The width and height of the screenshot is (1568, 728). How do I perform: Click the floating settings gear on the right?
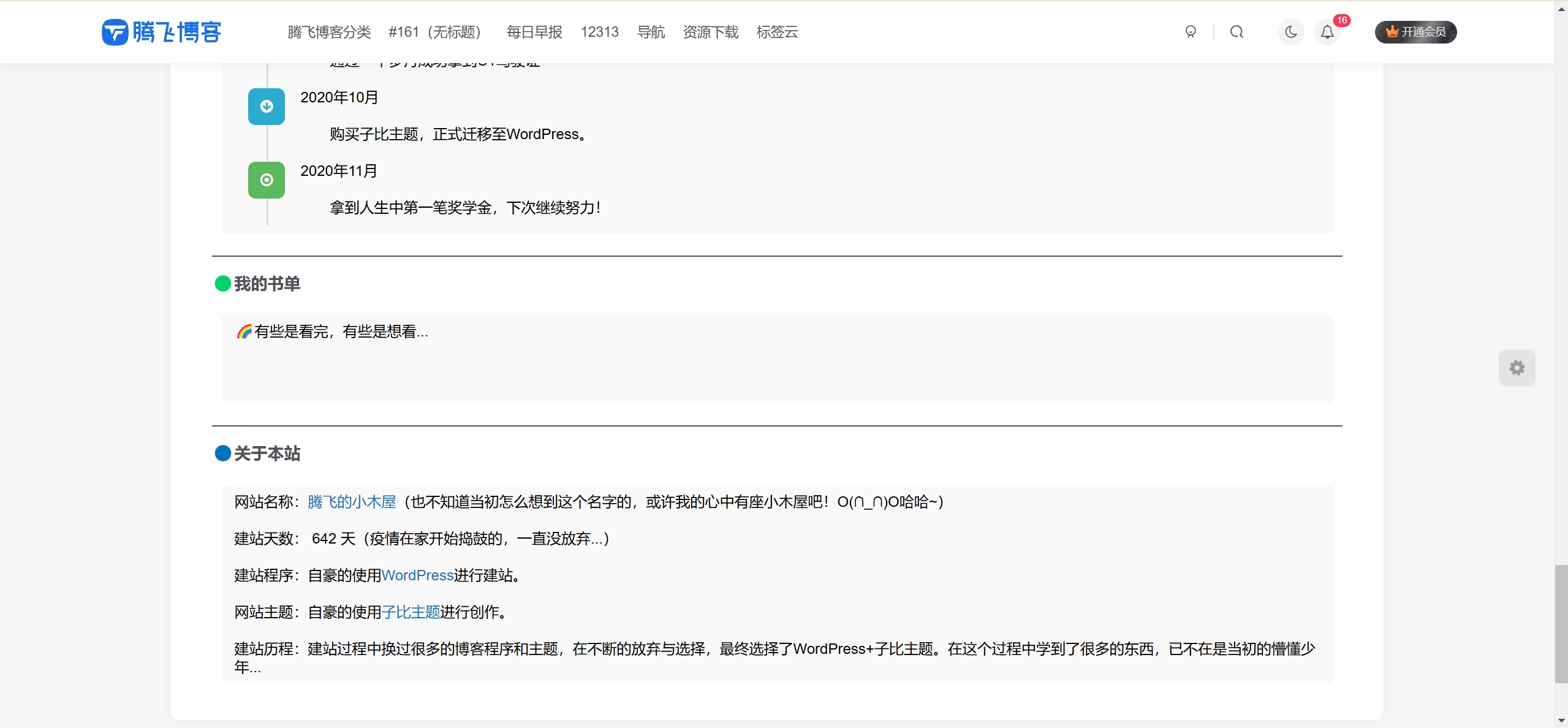(1517, 368)
